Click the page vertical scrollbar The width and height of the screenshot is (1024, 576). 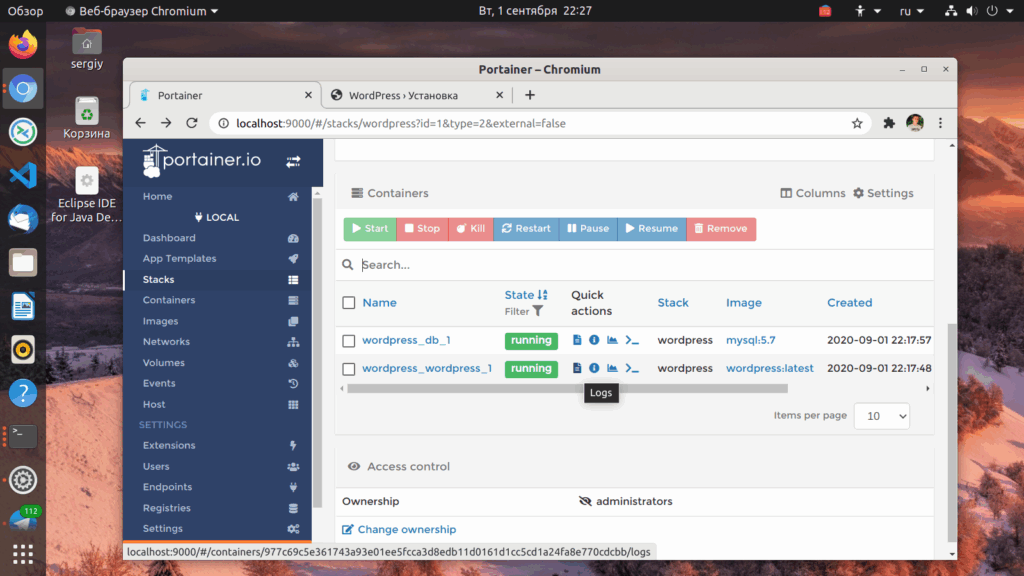tap(952, 431)
